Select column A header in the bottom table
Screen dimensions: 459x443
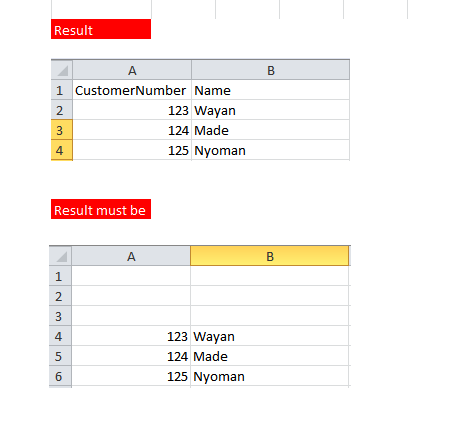(131, 256)
